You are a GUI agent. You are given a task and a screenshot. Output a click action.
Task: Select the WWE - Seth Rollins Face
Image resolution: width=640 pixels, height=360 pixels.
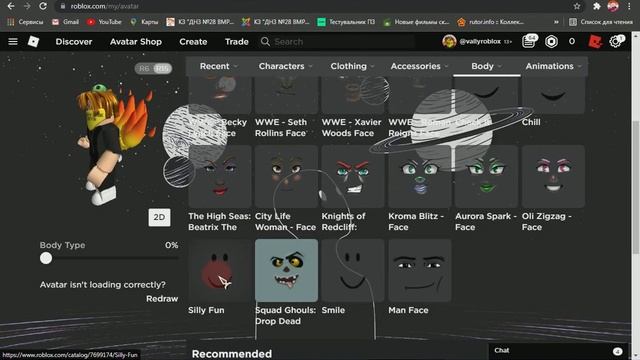coord(286,96)
